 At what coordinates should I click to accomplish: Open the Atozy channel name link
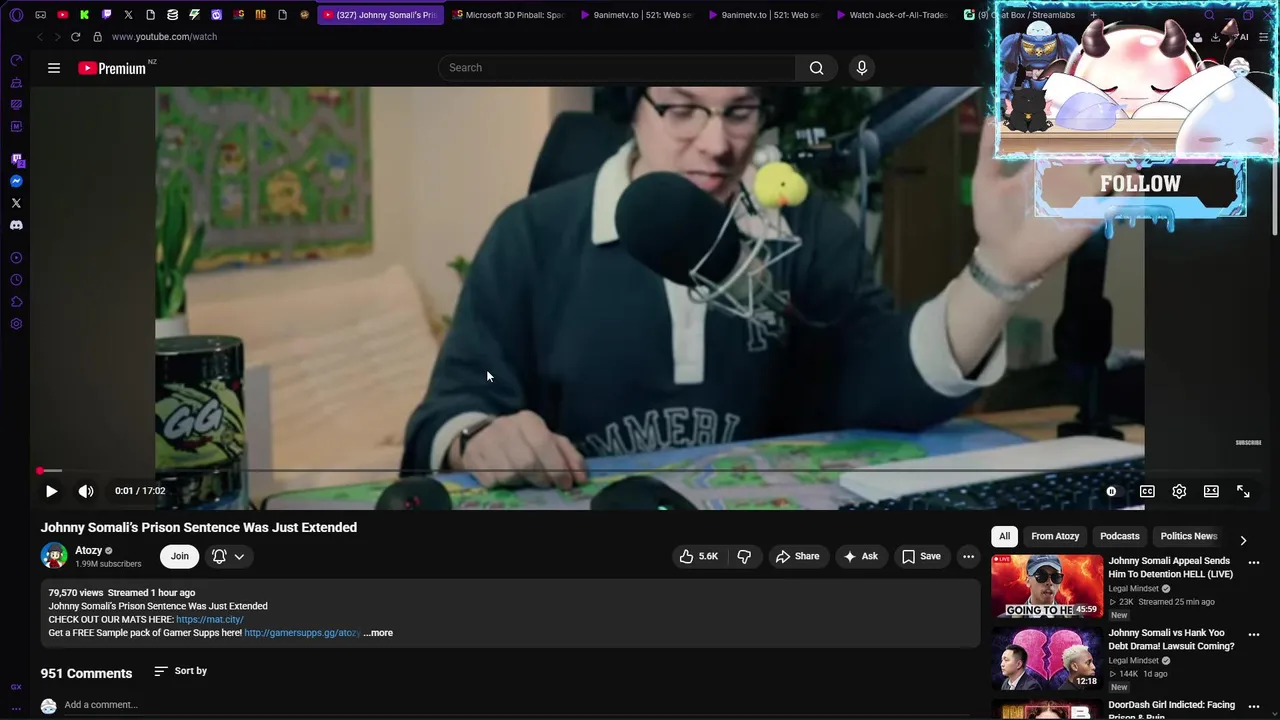click(89, 550)
